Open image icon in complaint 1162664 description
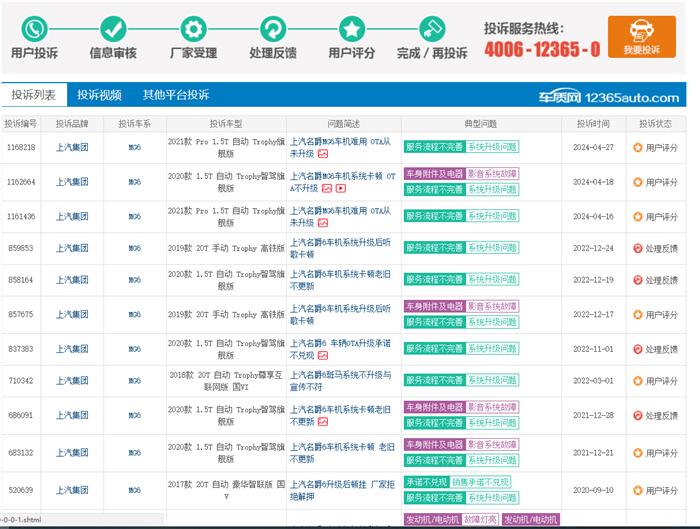The height and width of the screenshot is (529, 700). 327,188
